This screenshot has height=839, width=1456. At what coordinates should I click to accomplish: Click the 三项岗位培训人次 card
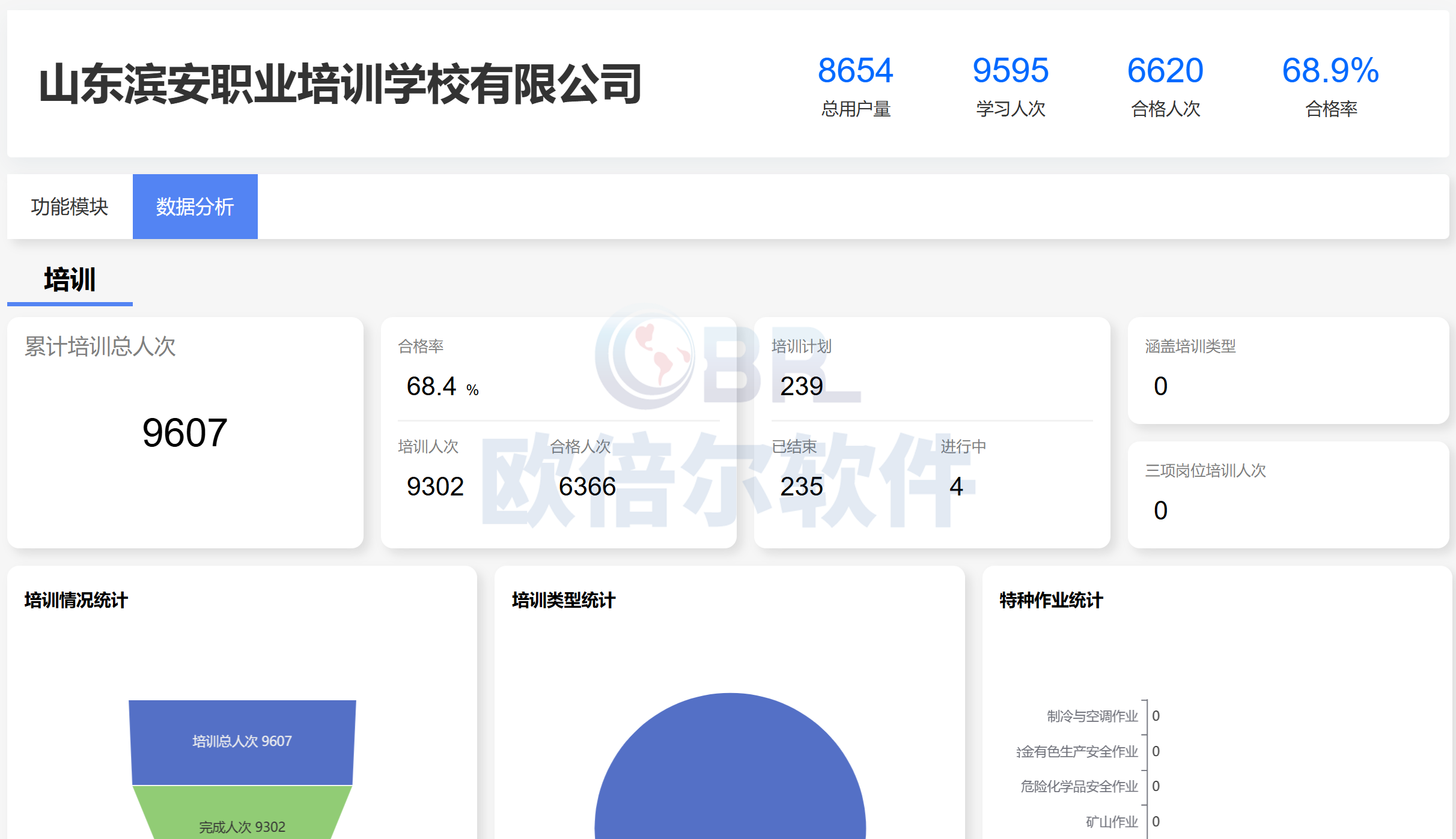1288,494
